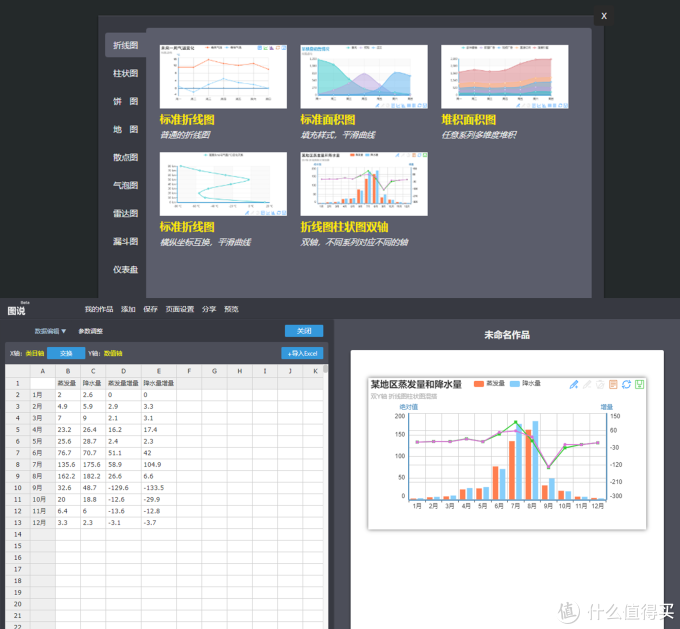This screenshot has width=680, height=629.
Task: Select empty cell A1 in the spreadsheet
Action: tap(42, 383)
